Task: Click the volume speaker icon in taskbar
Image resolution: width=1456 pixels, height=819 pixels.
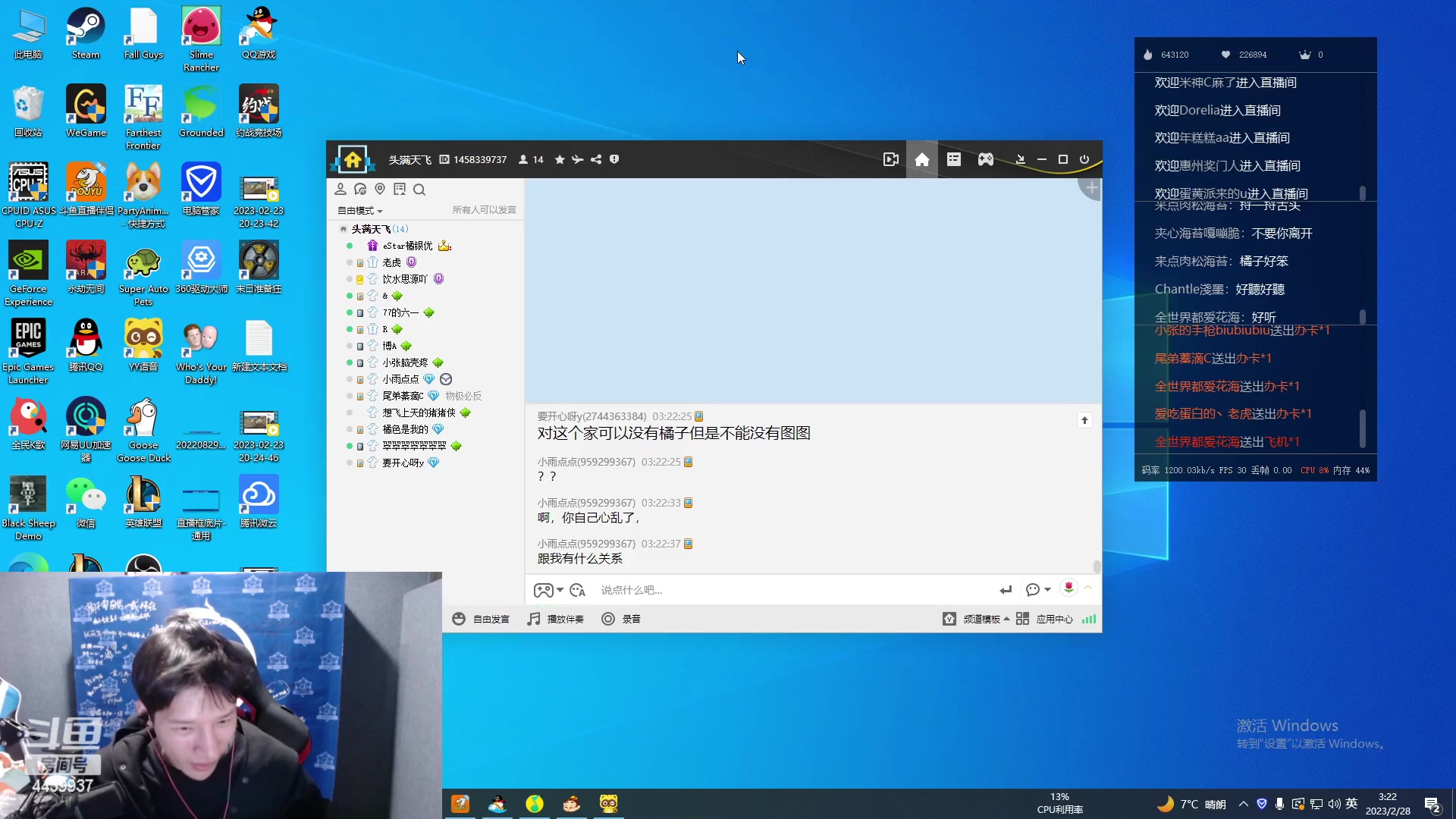Action: 1334,804
